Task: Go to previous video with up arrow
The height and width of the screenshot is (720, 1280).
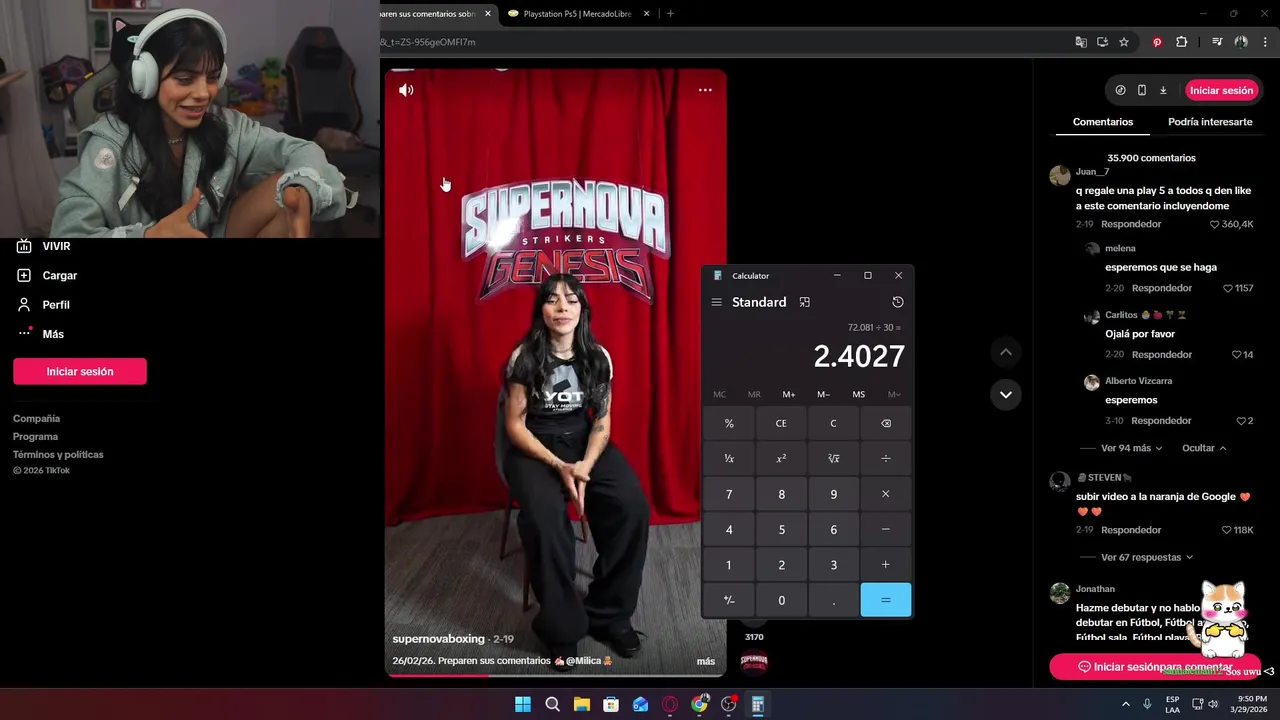Action: click(x=1006, y=352)
